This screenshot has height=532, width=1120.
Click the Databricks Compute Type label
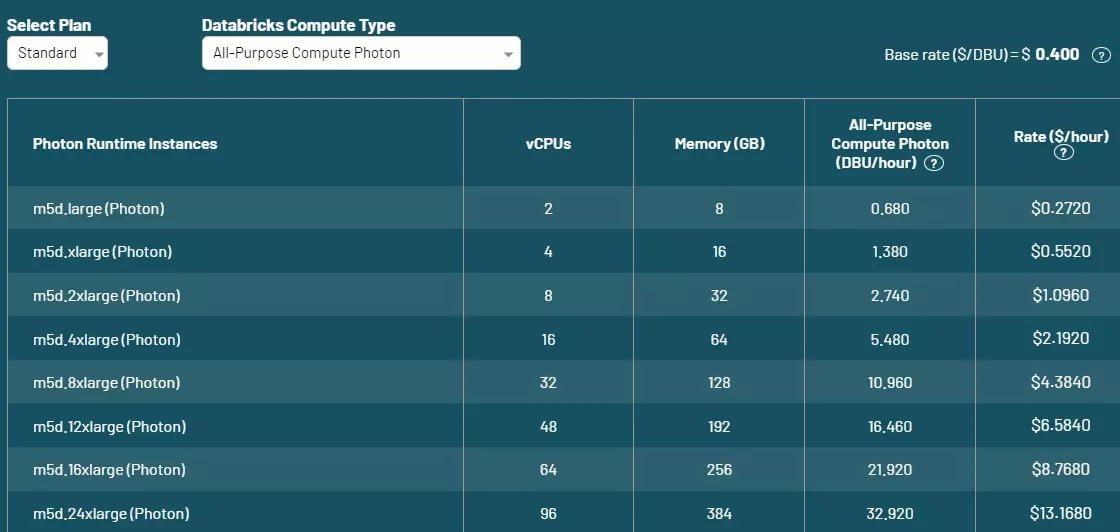coord(299,25)
